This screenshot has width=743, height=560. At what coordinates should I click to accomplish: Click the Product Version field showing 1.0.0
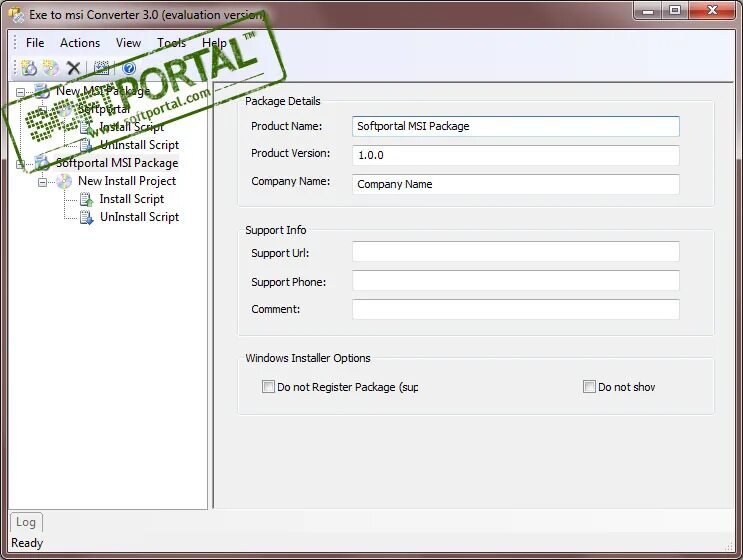516,155
